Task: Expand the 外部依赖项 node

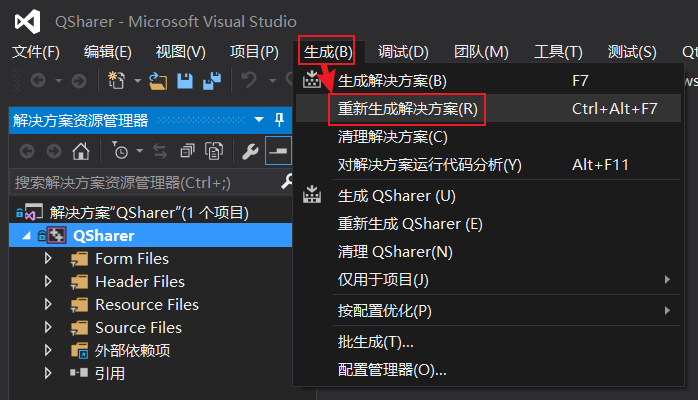Action: point(48,350)
